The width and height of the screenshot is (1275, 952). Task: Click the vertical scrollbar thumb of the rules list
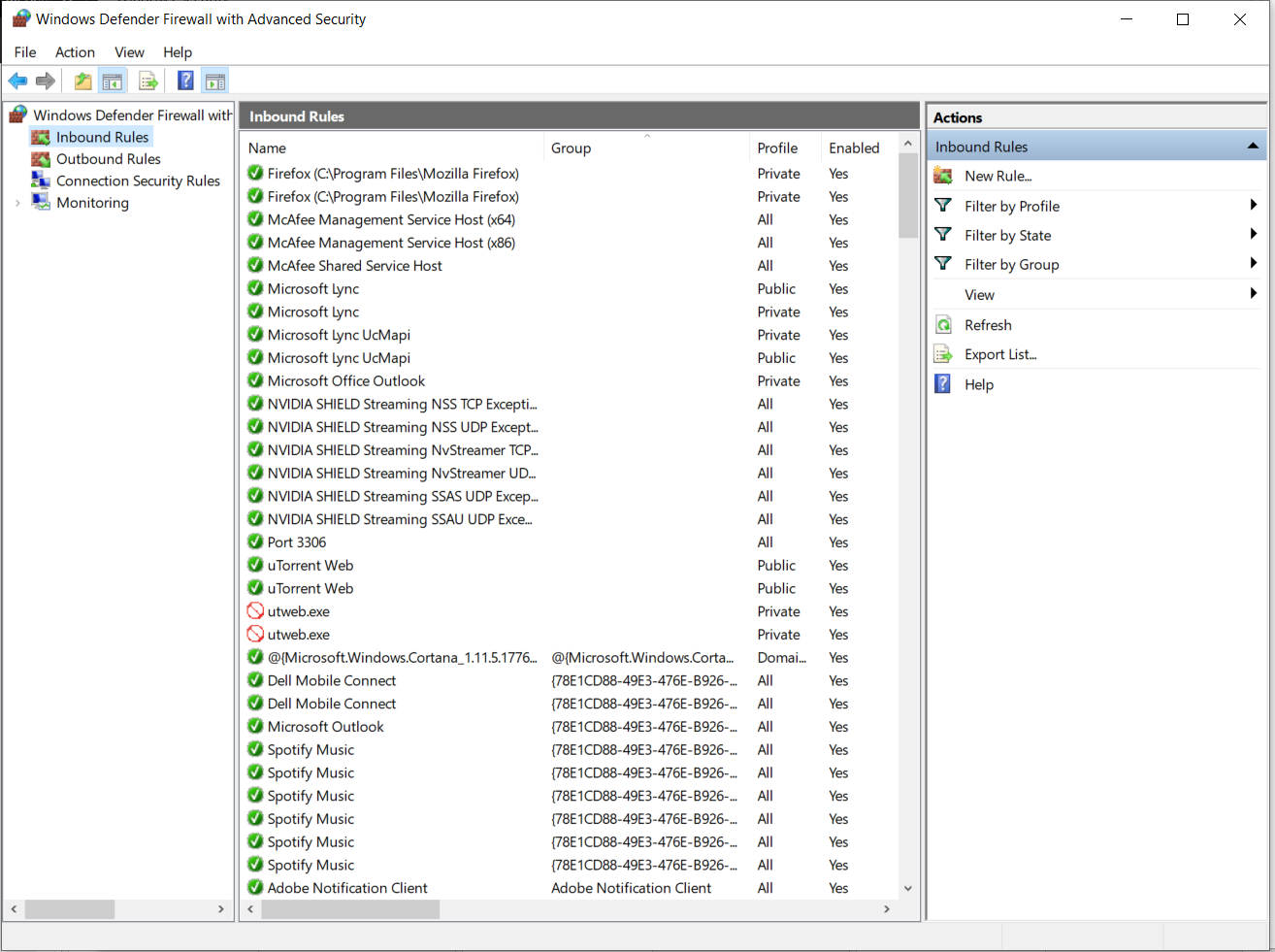tap(908, 195)
